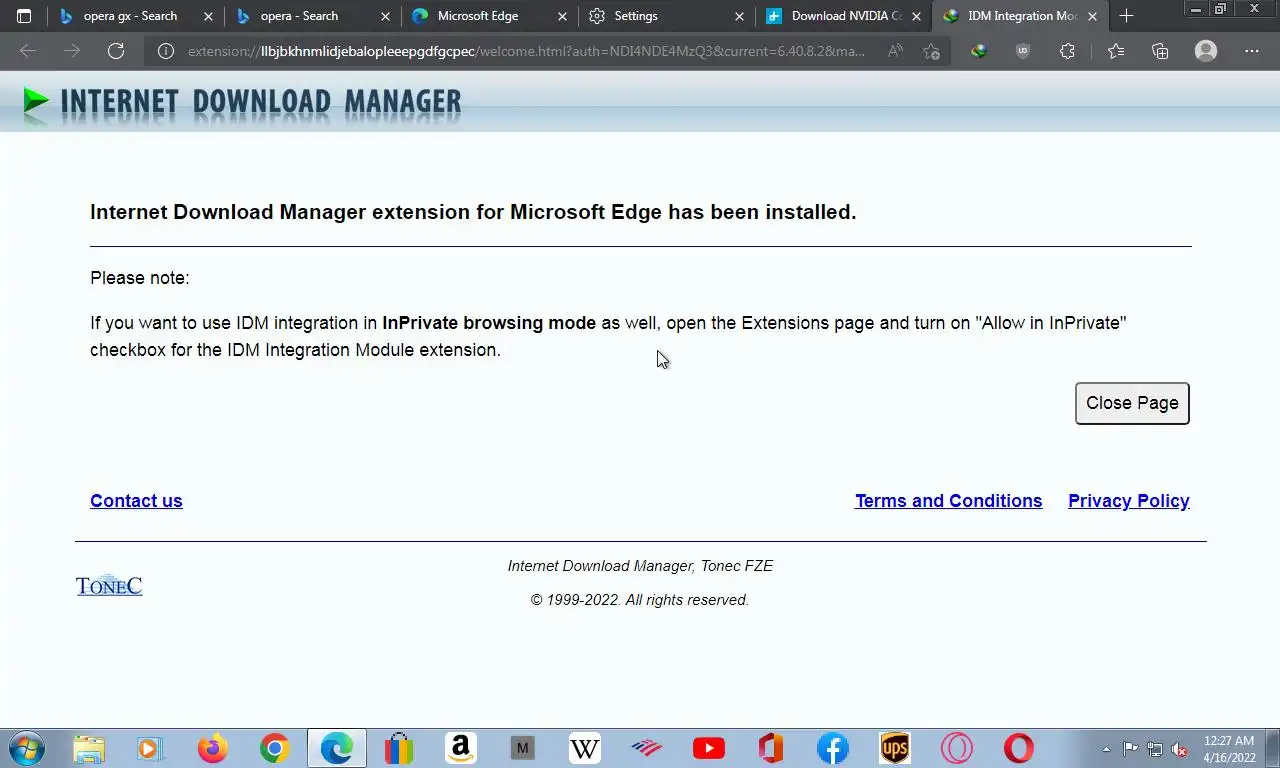Open a new tab with plus button
The image size is (1280, 768).
[x=1126, y=16]
